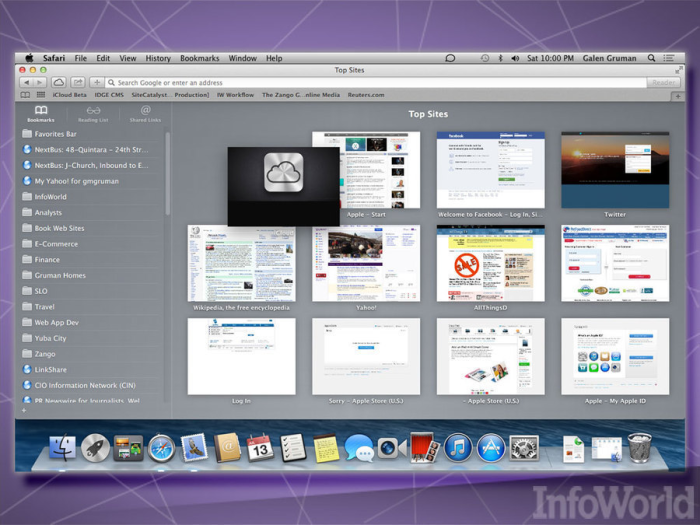Open the Bookmarks menu
Image resolution: width=700 pixels, height=525 pixels.
(200, 58)
